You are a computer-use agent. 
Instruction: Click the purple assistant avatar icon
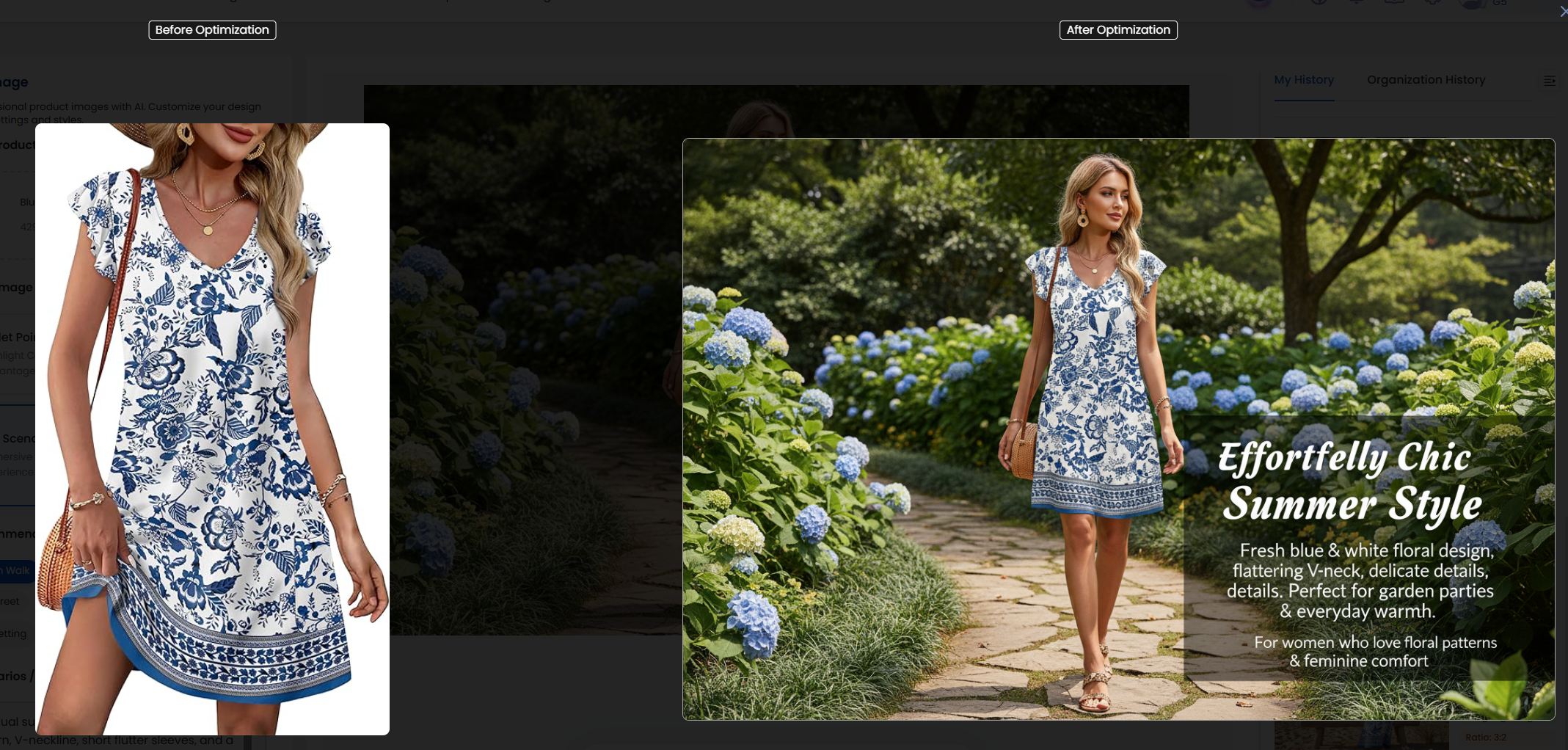[x=1260, y=3]
